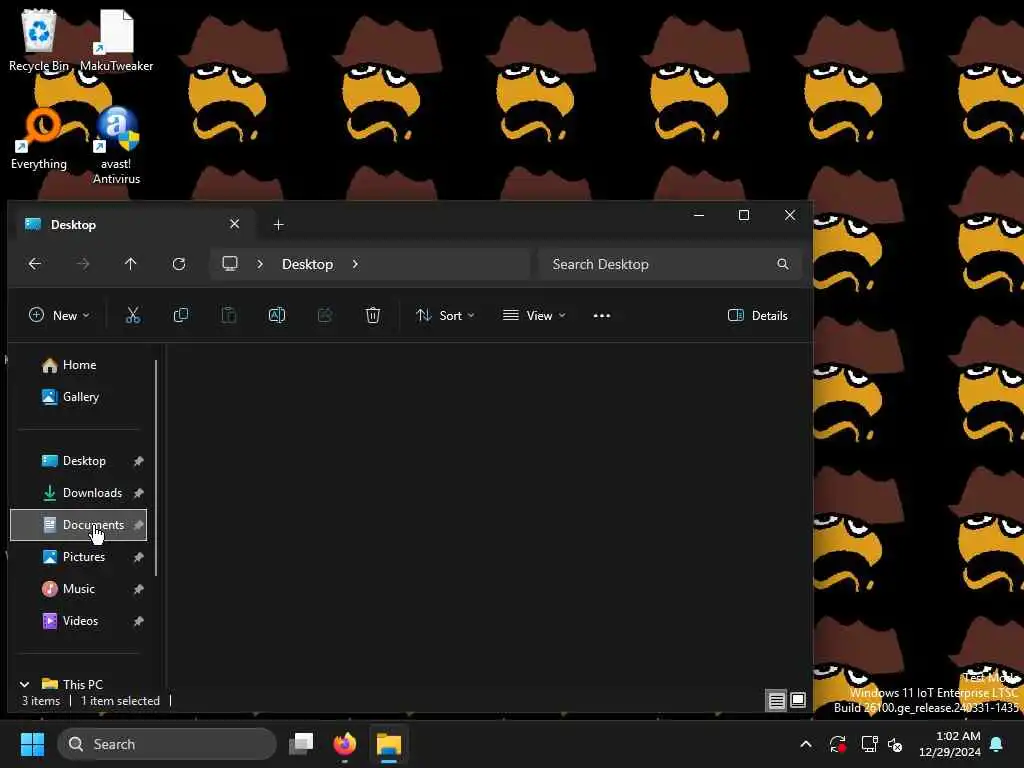Image resolution: width=1024 pixels, height=768 pixels.
Task: Switch to large thumbnails view in status bar
Action: [798, 701]
